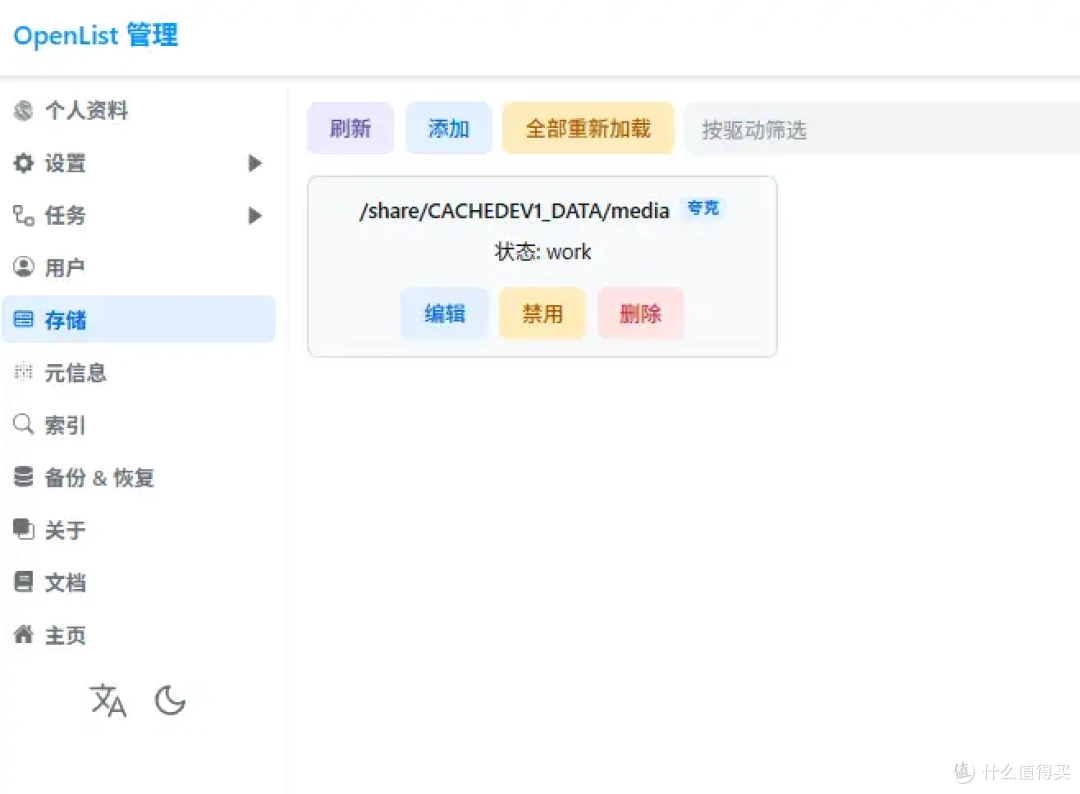Go to 主页 from the sidebar

[x=138, y=635]
